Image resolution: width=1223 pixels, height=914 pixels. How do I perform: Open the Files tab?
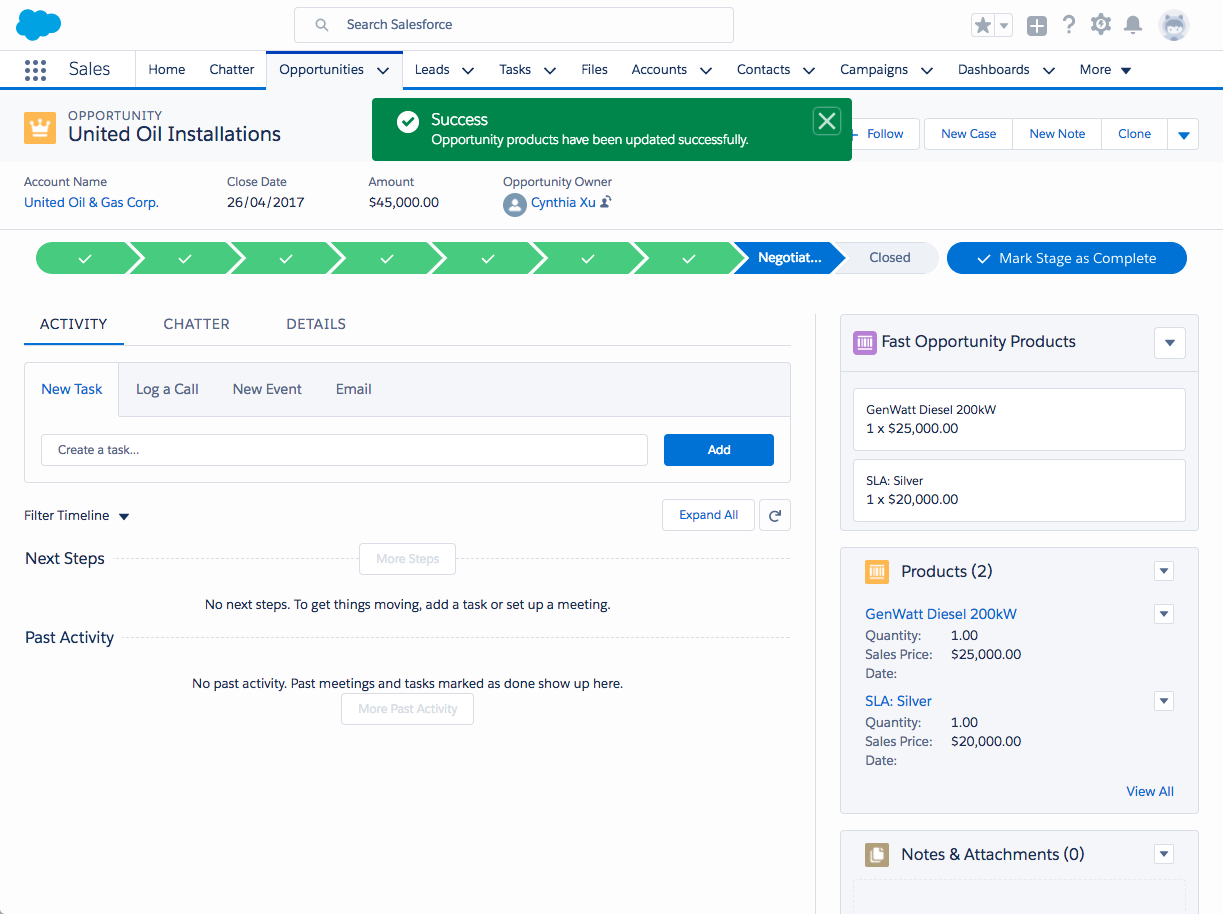coord(594,70)
